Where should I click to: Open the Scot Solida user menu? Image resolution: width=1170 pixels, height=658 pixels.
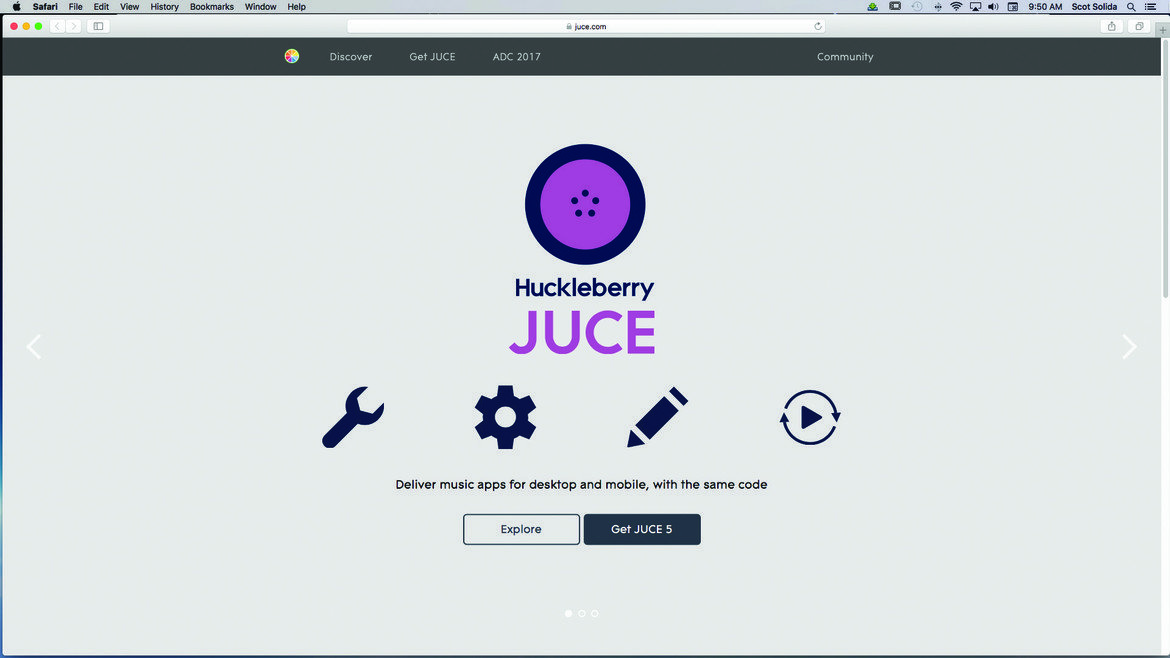1094,7
